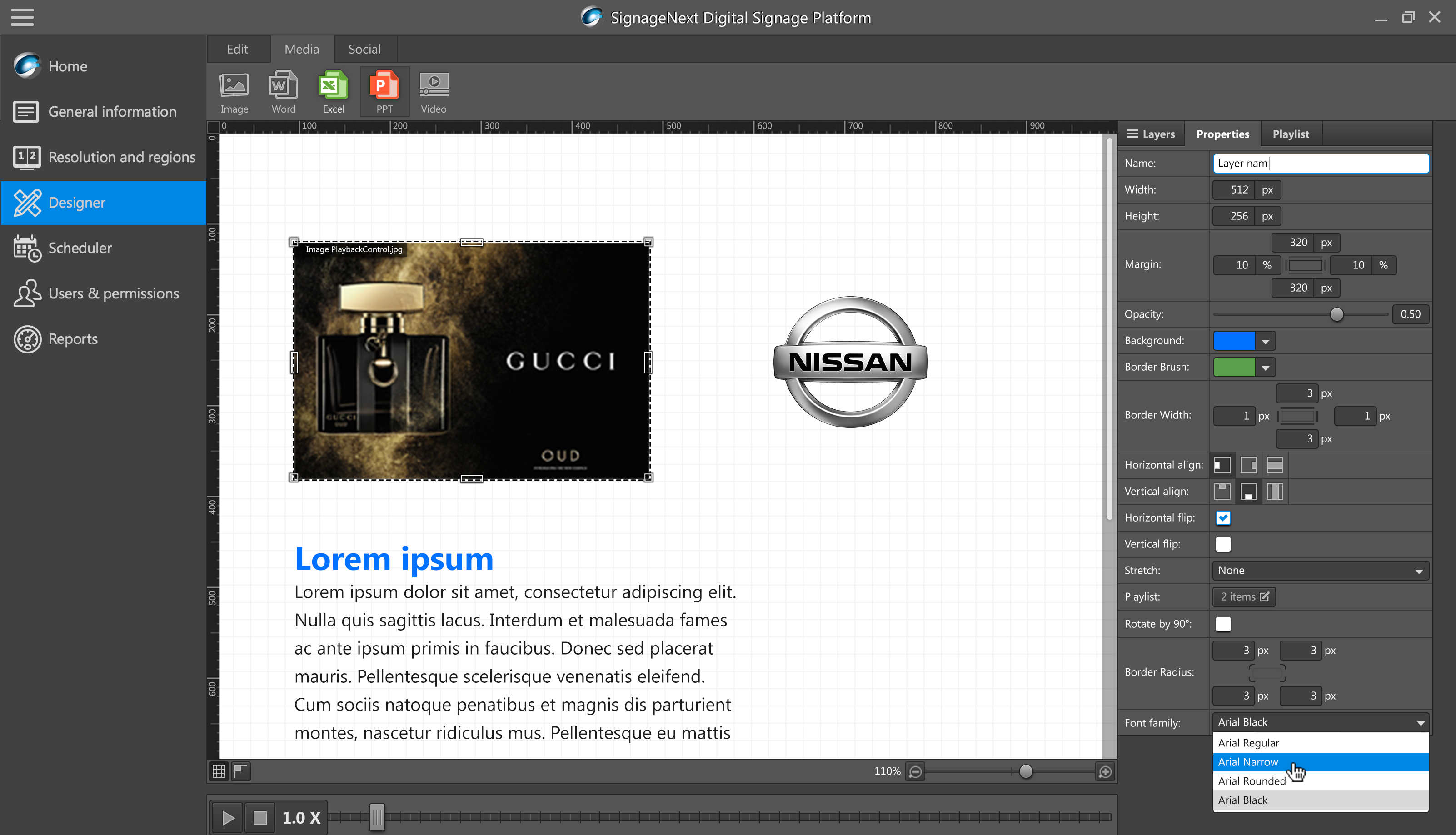The height and width of the screenshot is (835, 1456).
Task: Insert a Word document
Action: 284,92
